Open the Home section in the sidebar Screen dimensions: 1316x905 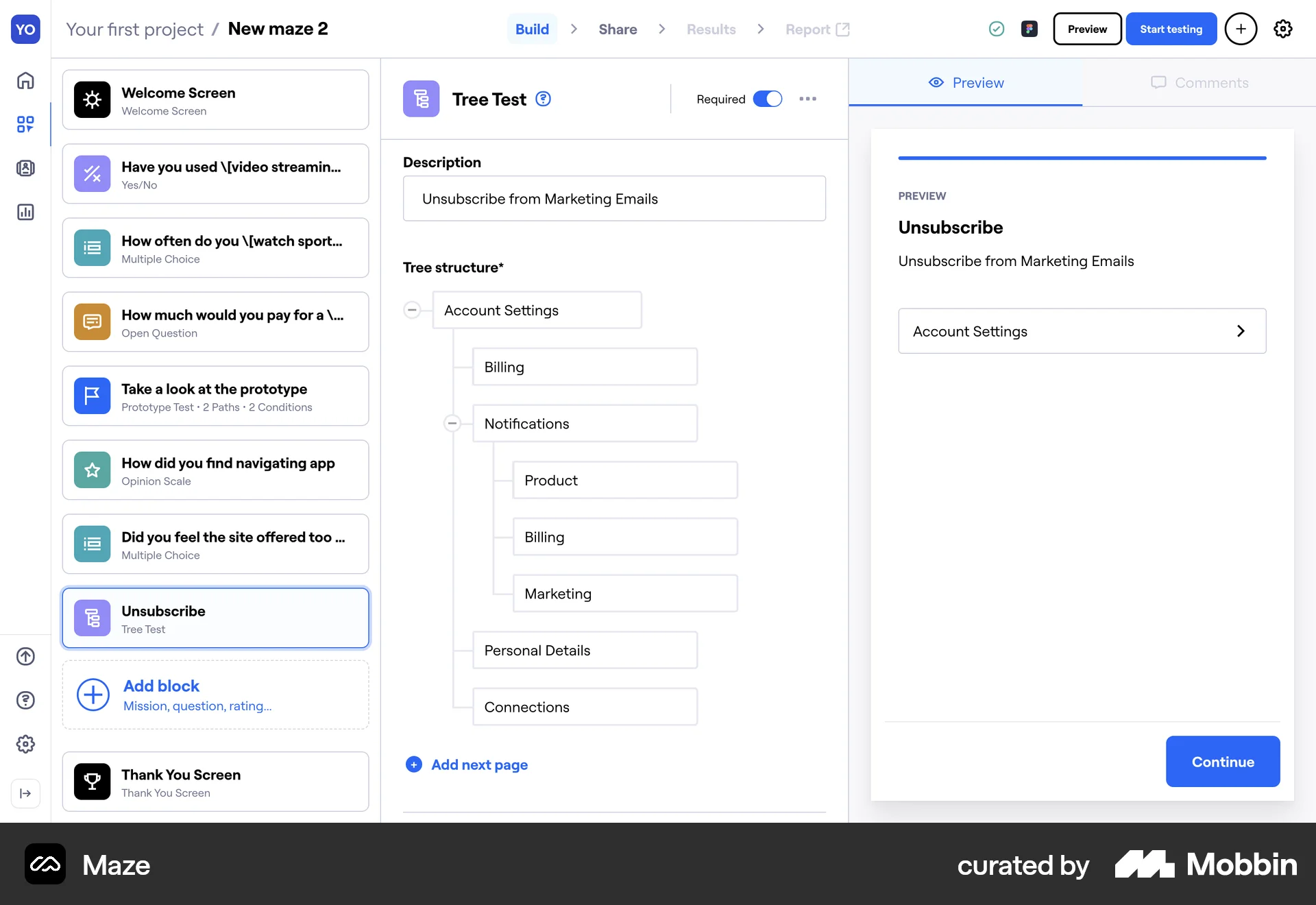click(25, 80)
